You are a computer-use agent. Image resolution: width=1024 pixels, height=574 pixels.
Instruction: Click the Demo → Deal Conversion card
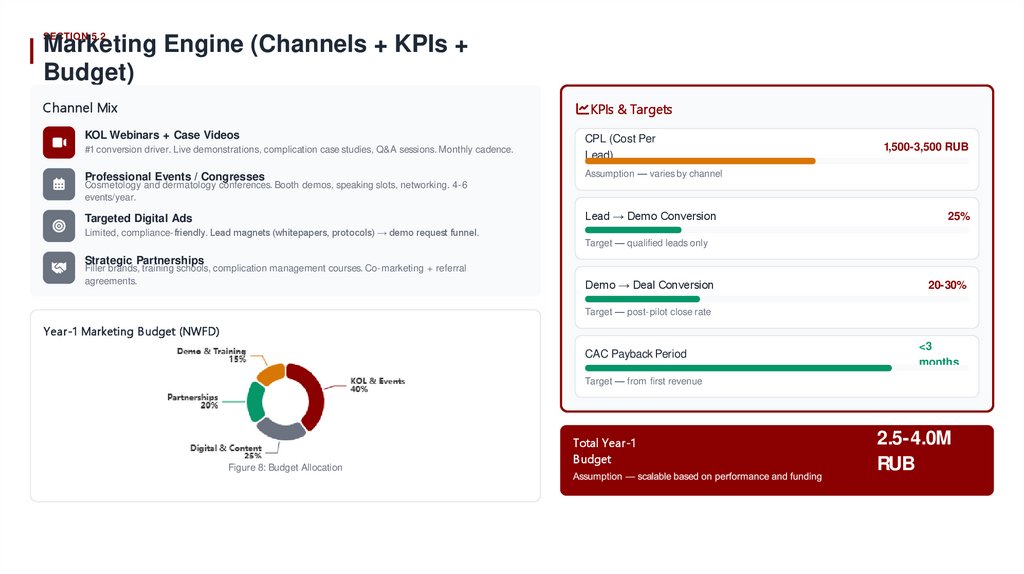[776, 297]
